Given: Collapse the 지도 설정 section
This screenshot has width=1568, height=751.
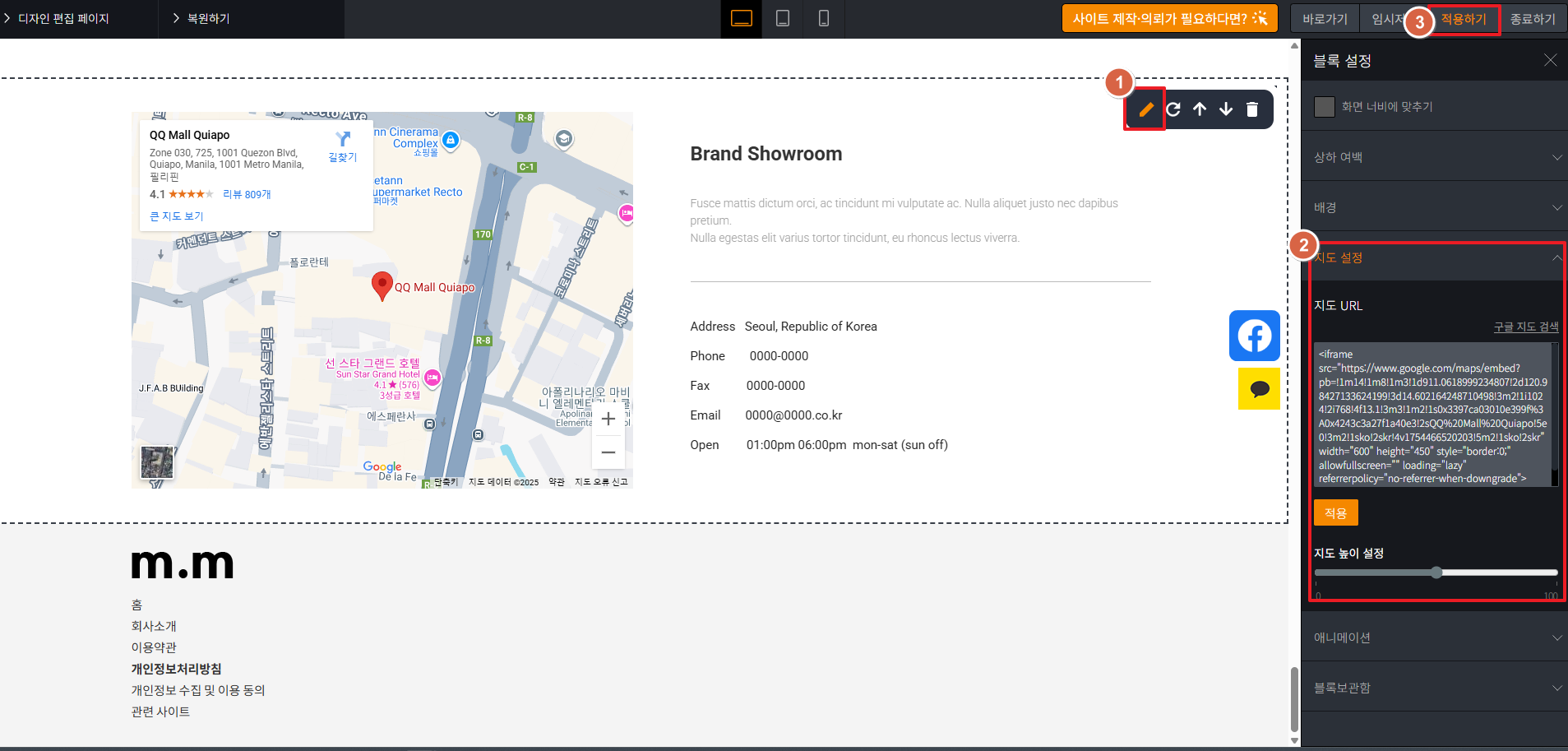Looking at the screenshot, I should click(x=1433, y=257).
